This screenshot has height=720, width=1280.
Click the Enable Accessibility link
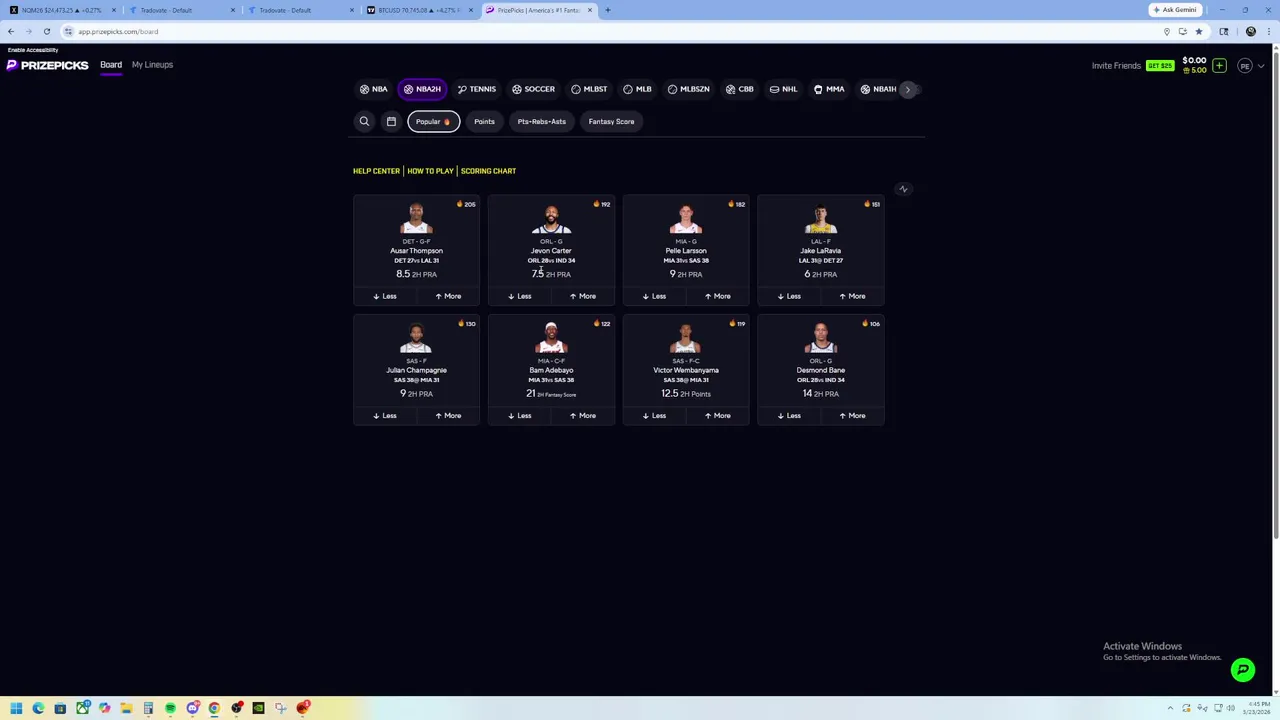[33, 50]
